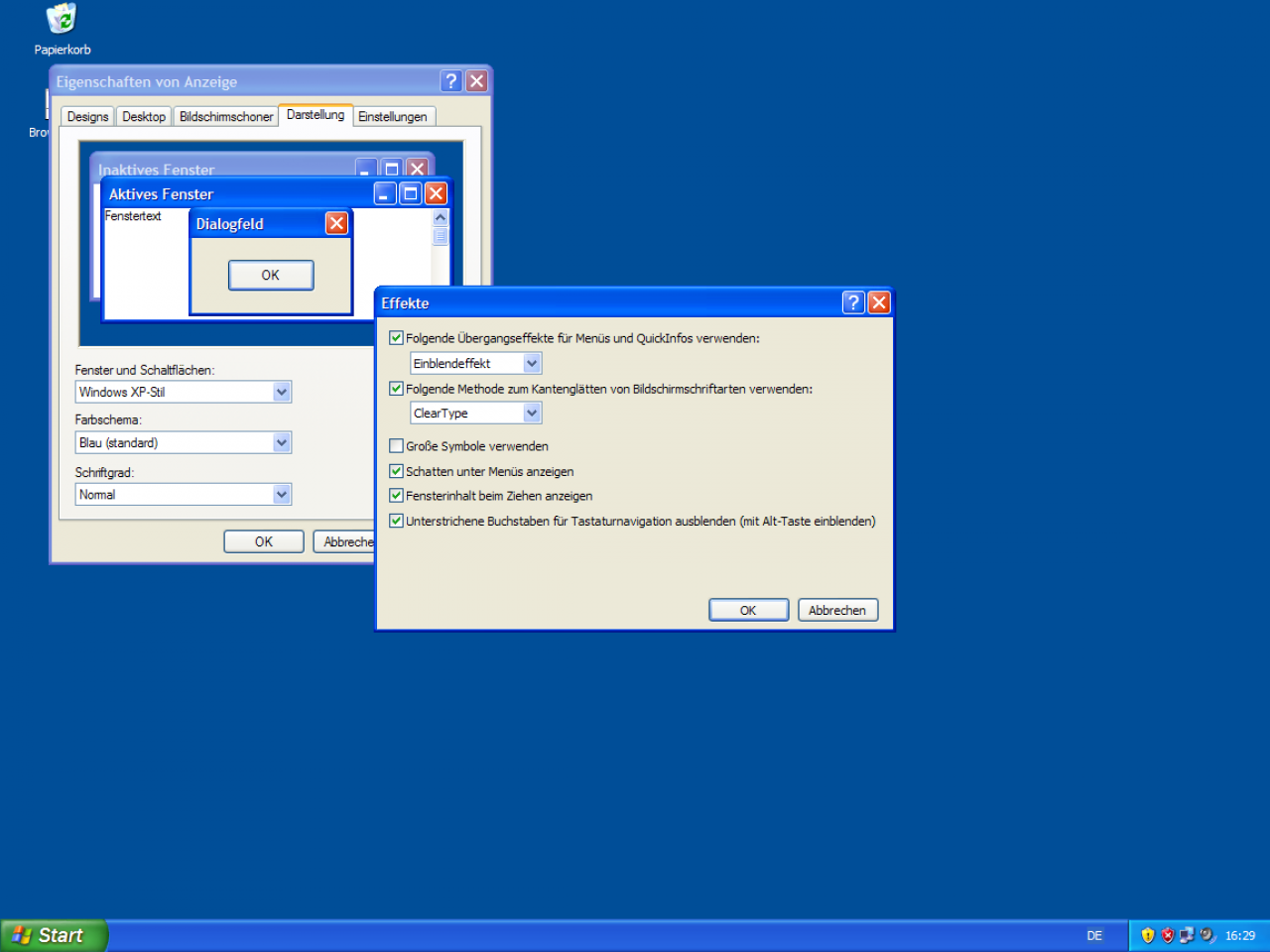Screen dimensions: 1270x952
Task: Open the Einstellungen tab
Action: point(393,117)
